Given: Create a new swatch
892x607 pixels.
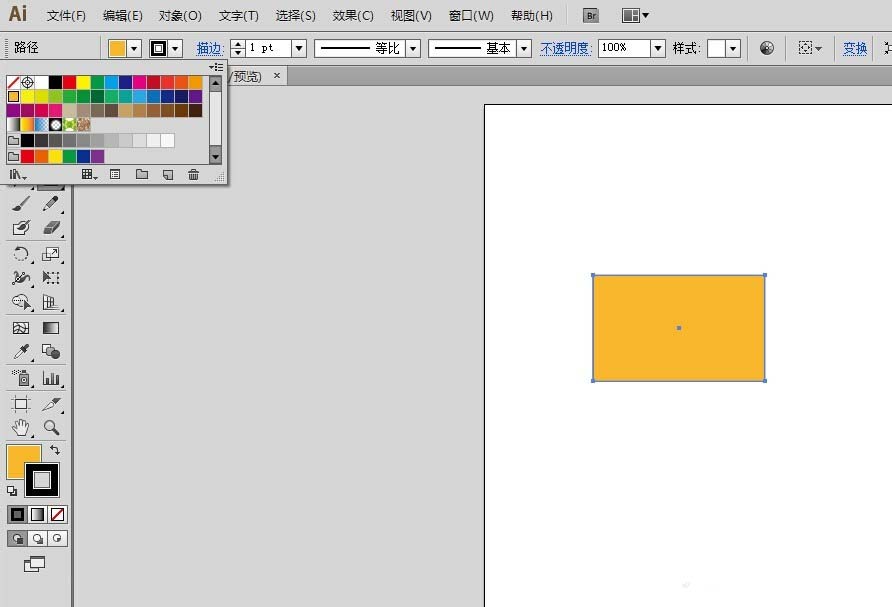Looking at the screenshot, I should [168, 175].
